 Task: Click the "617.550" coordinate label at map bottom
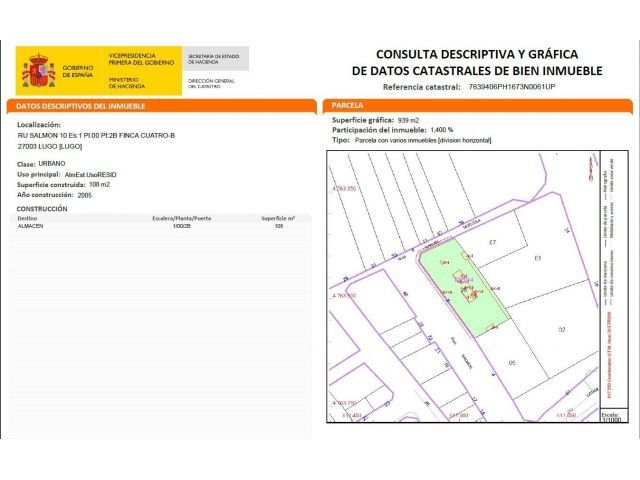tap(567, 416)
